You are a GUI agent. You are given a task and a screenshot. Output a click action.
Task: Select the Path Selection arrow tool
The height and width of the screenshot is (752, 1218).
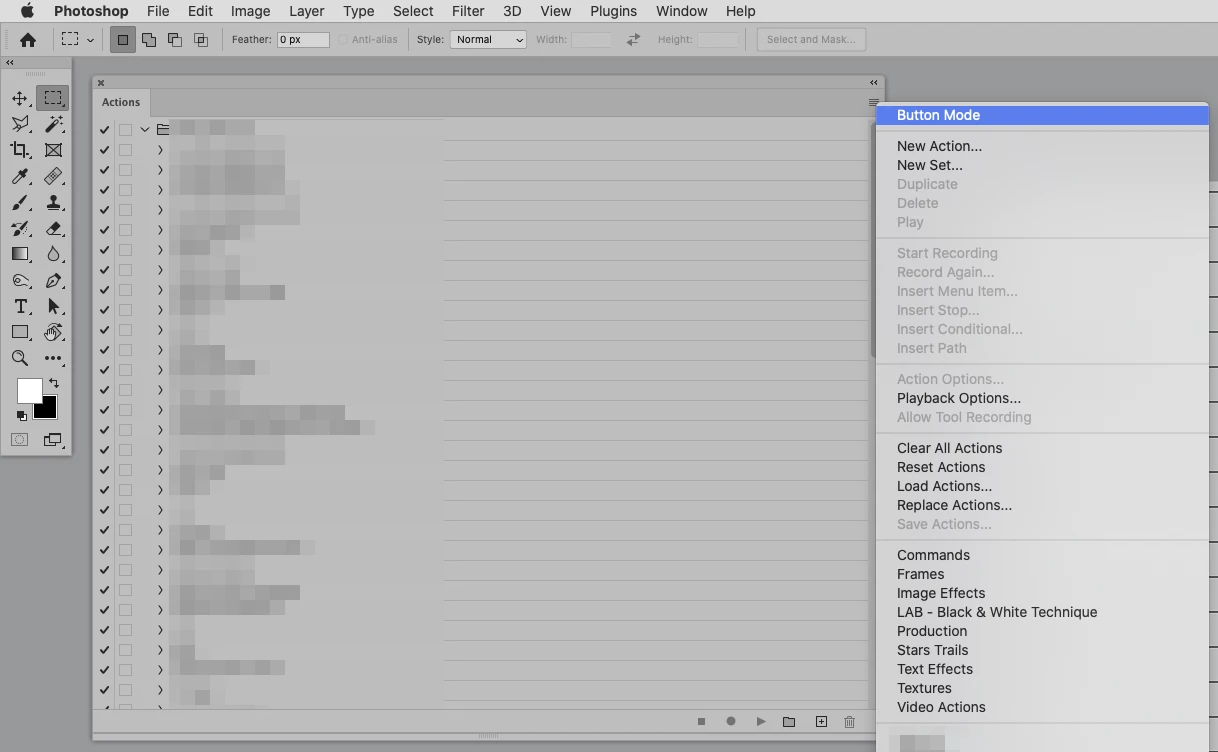pyautogui.click(x=53, y=307)
